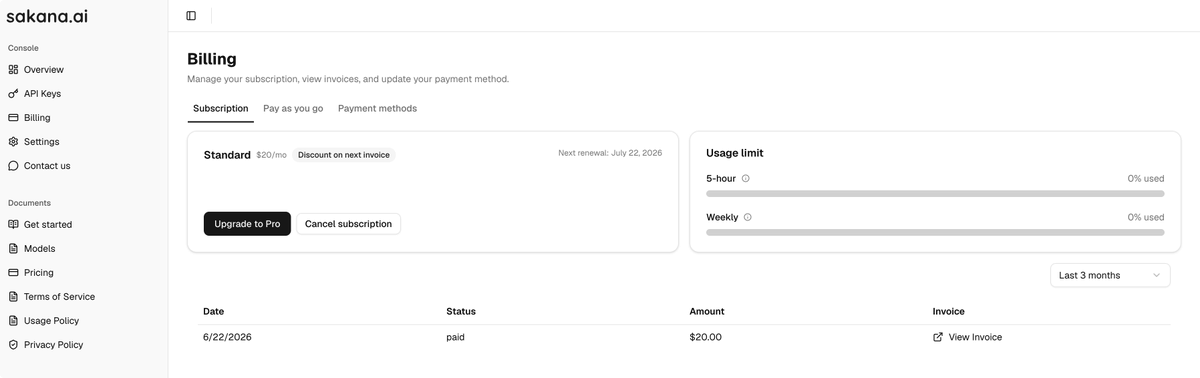Image resolution: width=1200 pixels, height=378 pixels.
Task: Toggle the sidebar panel icon
Action: coord(191,16)
